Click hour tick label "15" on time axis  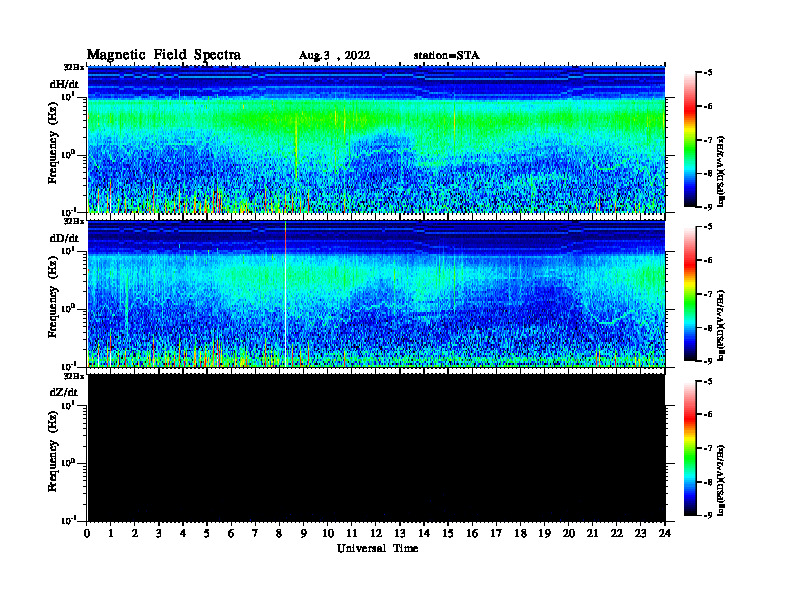click(x=448, y=533)
